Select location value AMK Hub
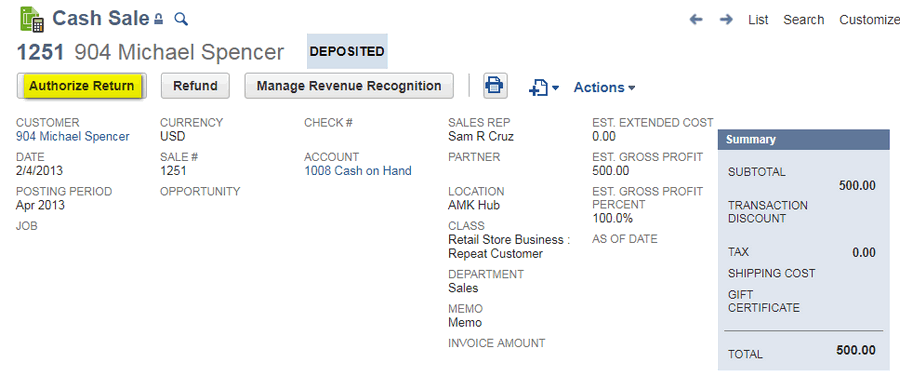 (x=474, y=206)
